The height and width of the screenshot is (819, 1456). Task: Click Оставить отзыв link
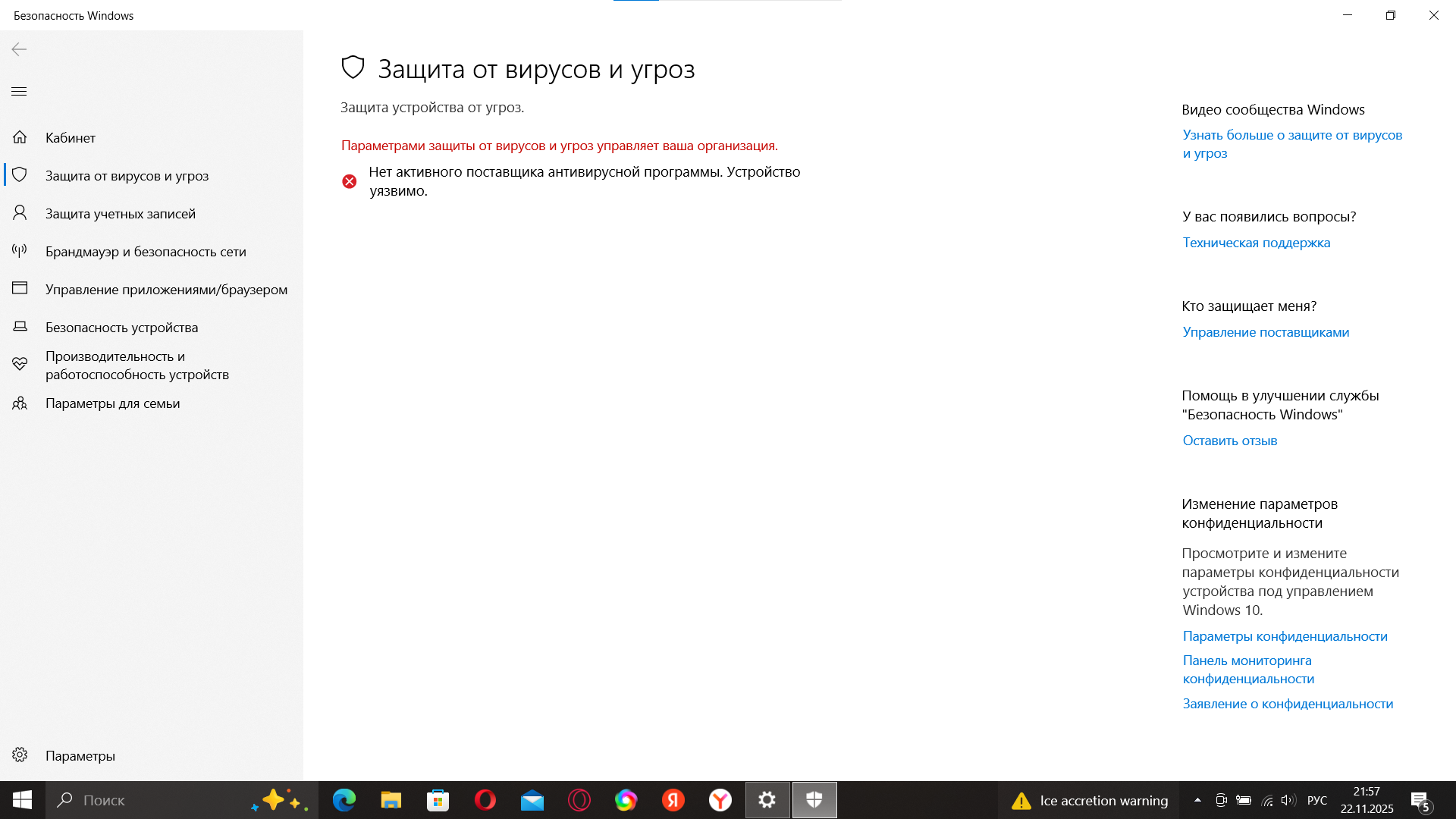[1229, 441]
